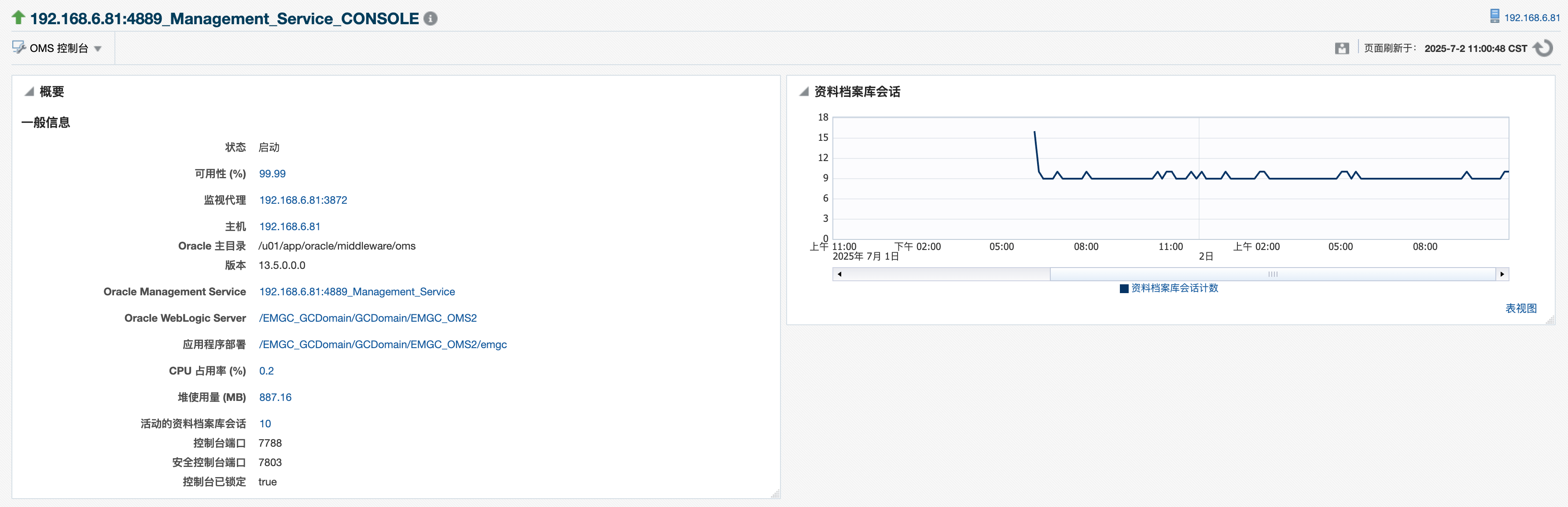Open monitoring agent link 192.168.6.81:3872
Viewport: 1568px width, 507px height.
pos(303,200)
